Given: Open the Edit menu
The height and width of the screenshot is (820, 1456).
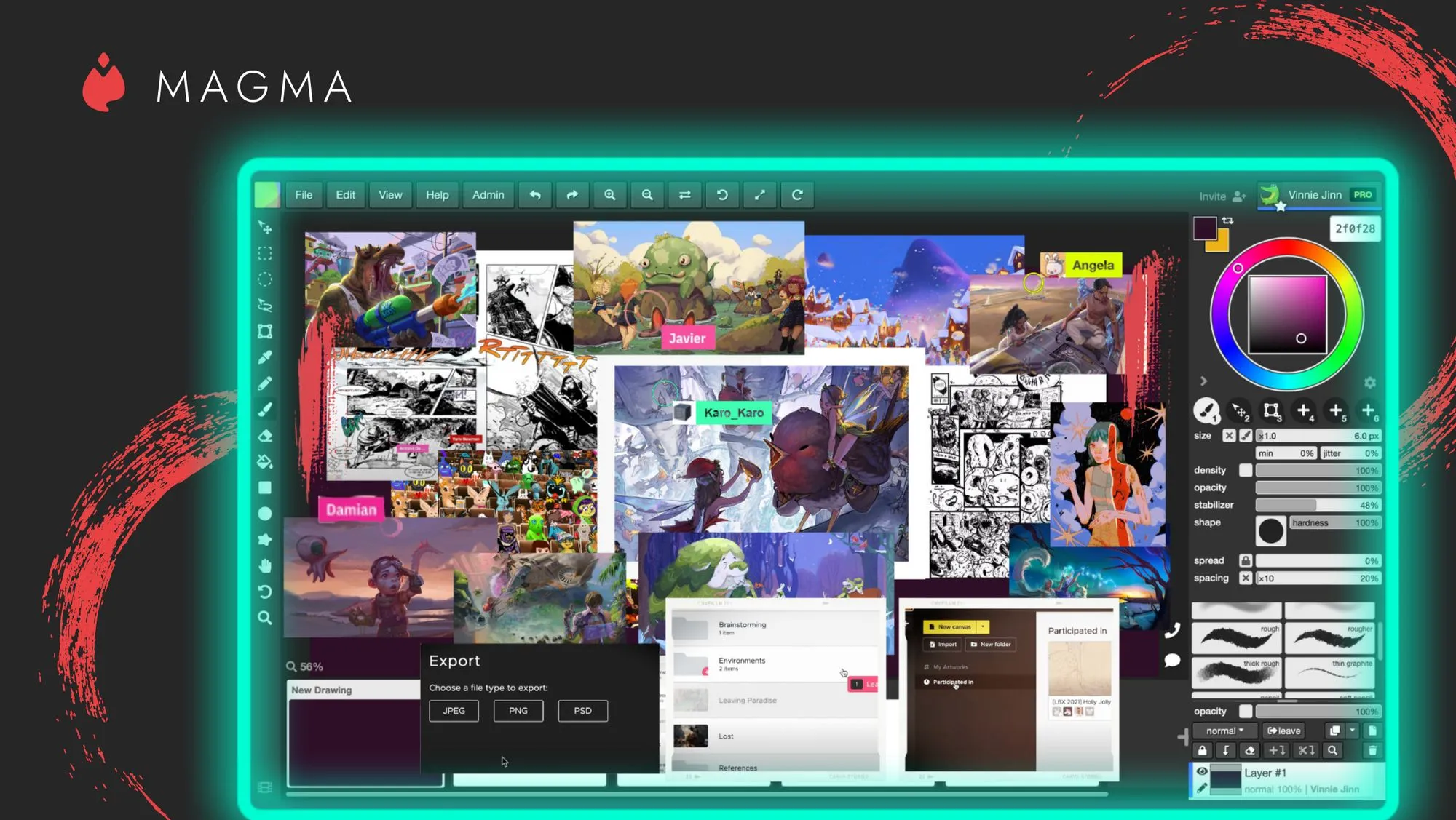Looking at the screenshot, I should pyautogui.click(x=346, y=195).
